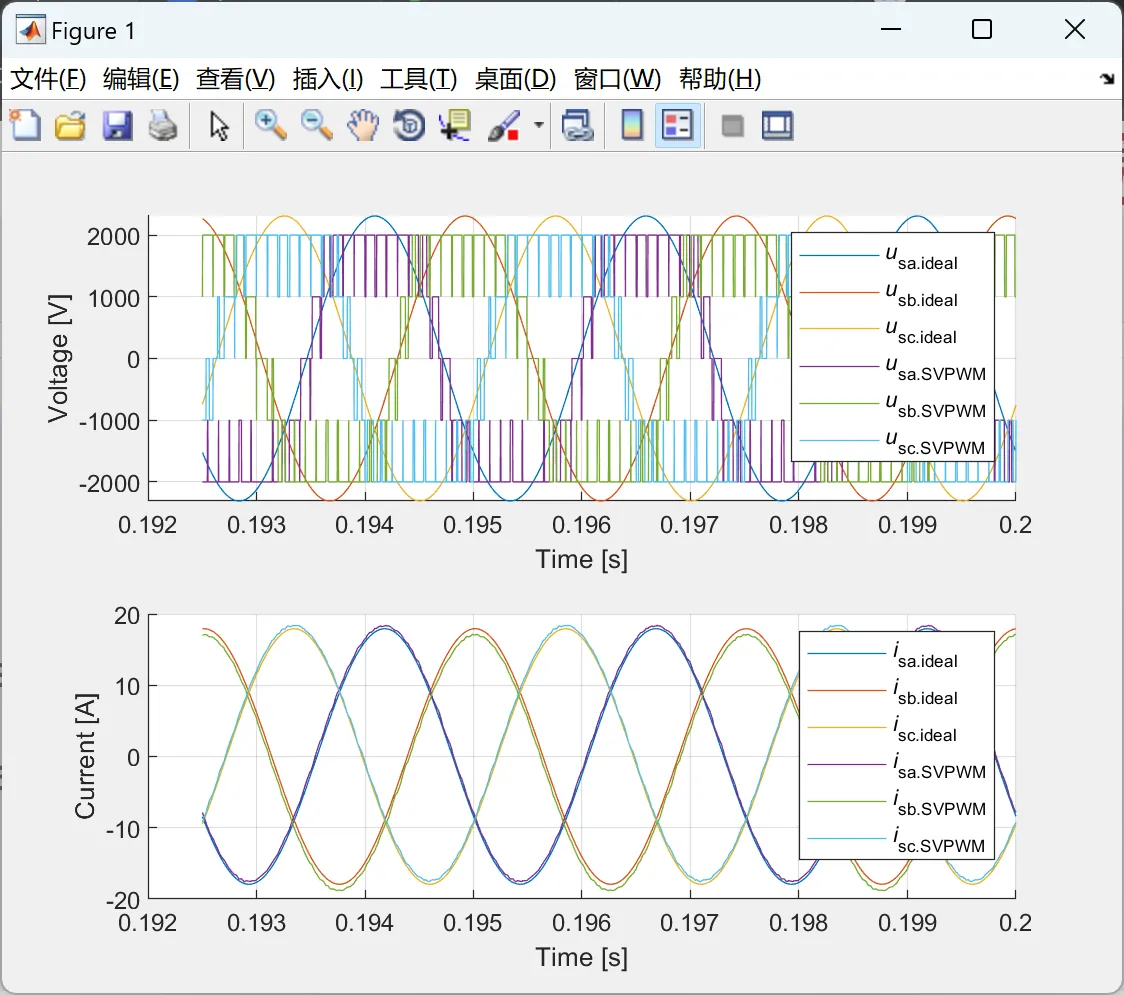Screen dimensions: 1124x995
Task: Minimize the Figure 1 window
Action: click(x=890, y=29)
